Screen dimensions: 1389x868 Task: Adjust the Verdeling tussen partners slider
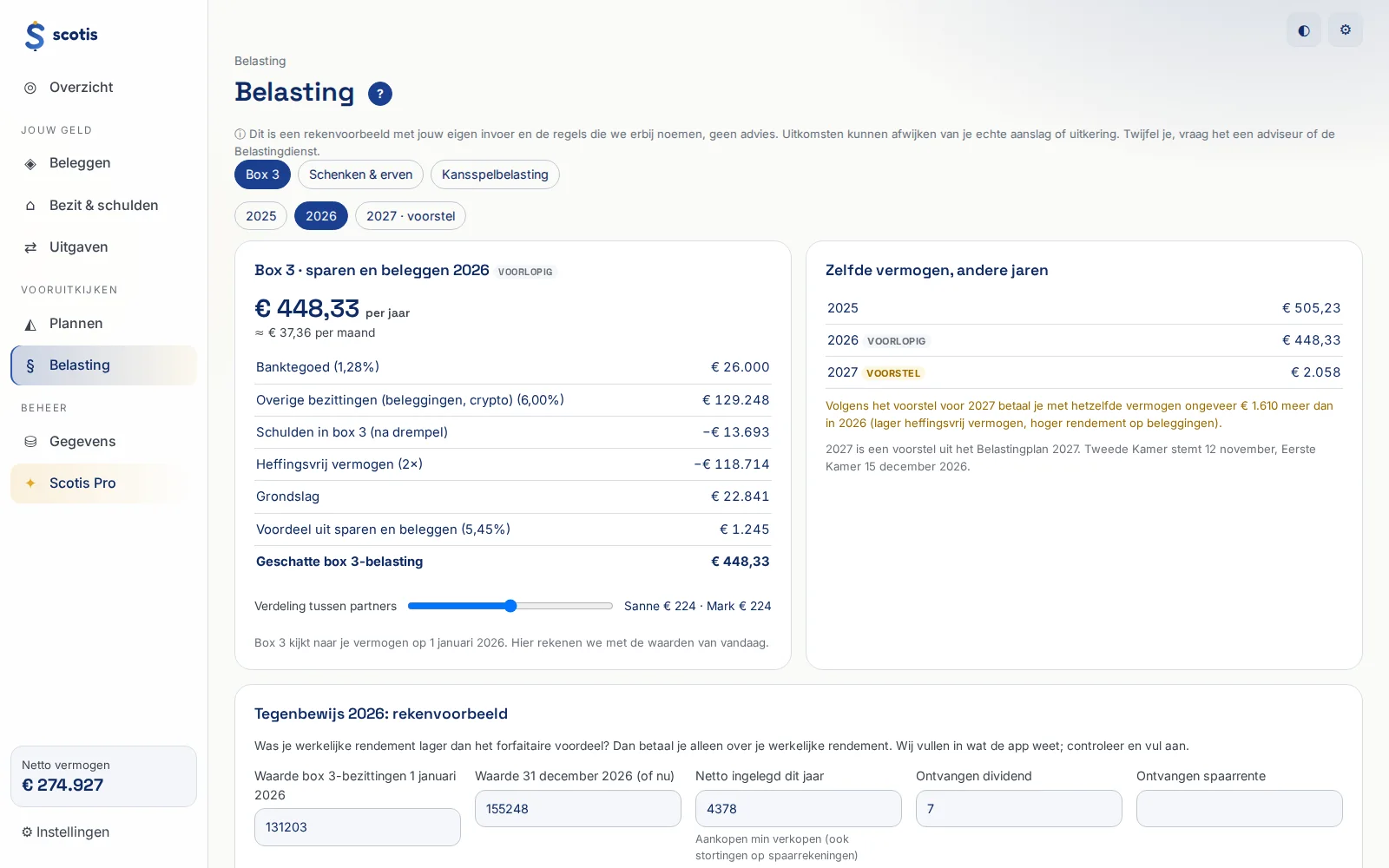point(510,606)
